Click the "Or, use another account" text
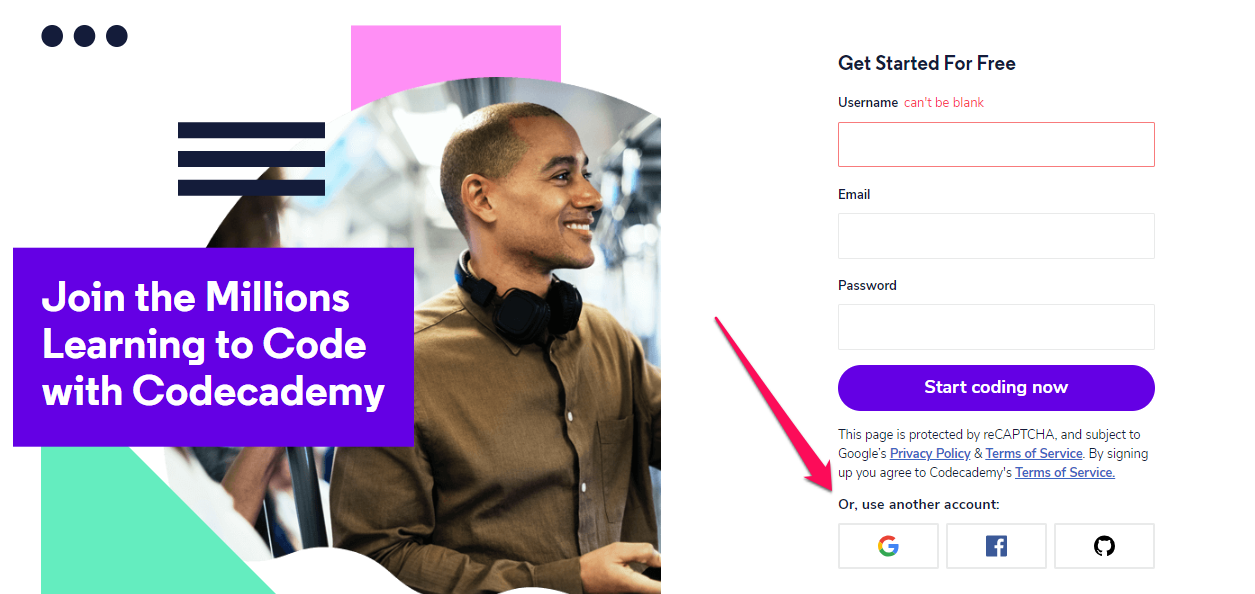This screenshot has height=594, width=1255. (919, 504)
